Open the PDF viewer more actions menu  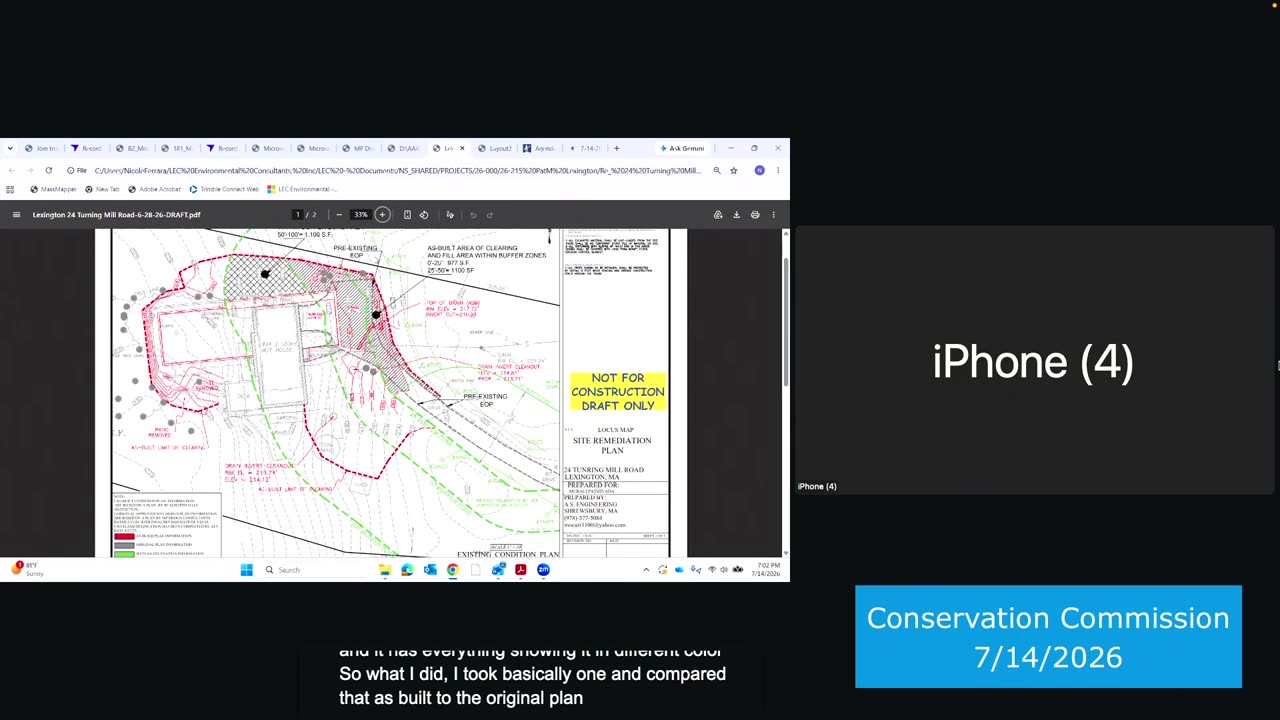pos(773,214)
